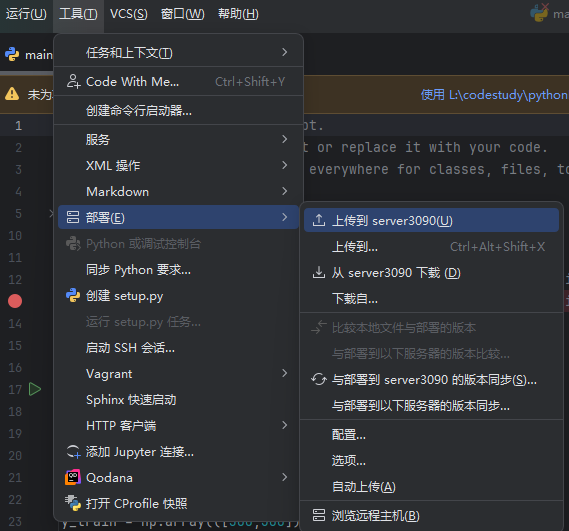
Task: Select Sphinx 快速启动 entry
Action: click(178, 400)
